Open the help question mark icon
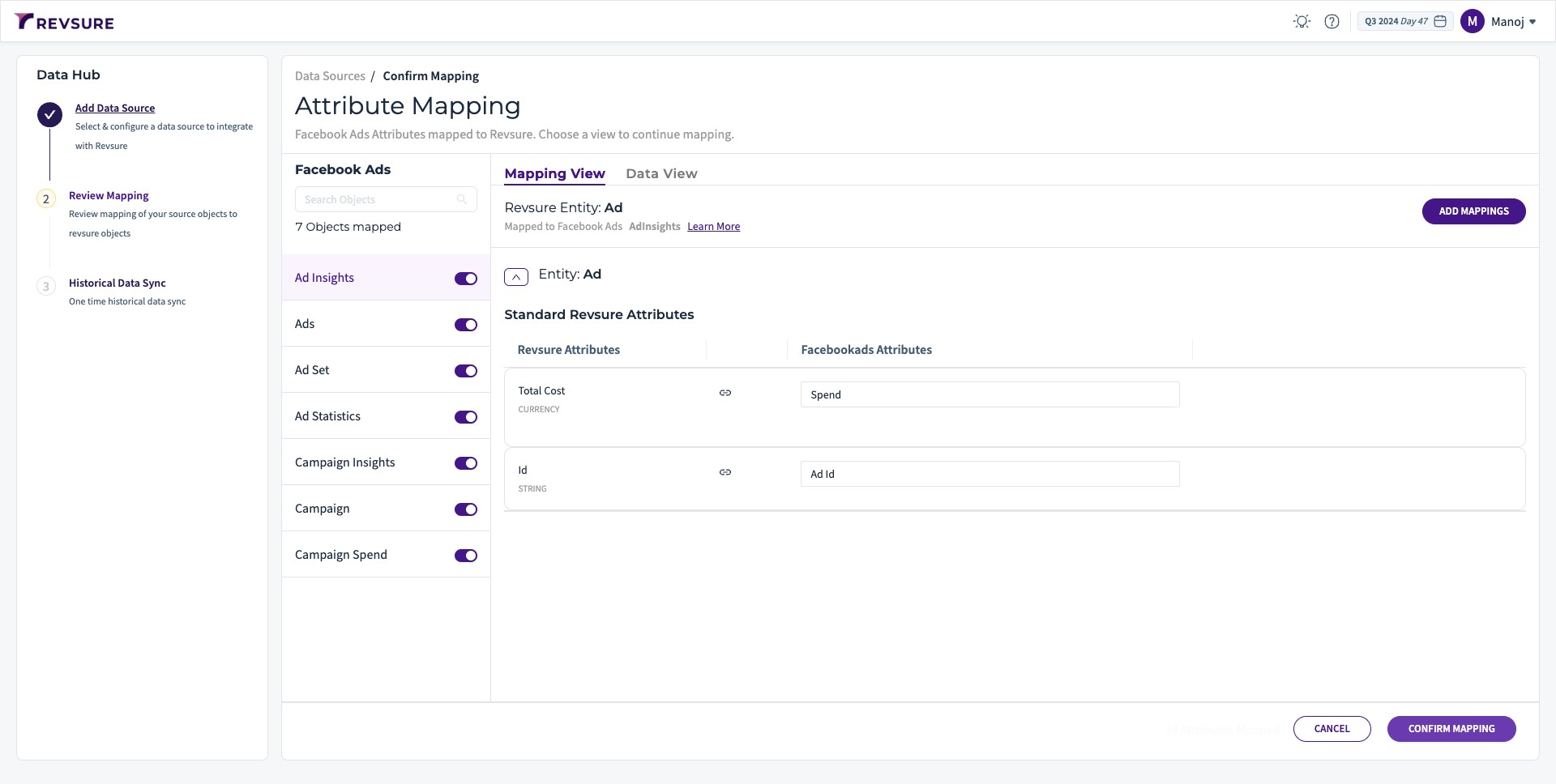The image size is (1556, 784). (x=1332, y=22)
